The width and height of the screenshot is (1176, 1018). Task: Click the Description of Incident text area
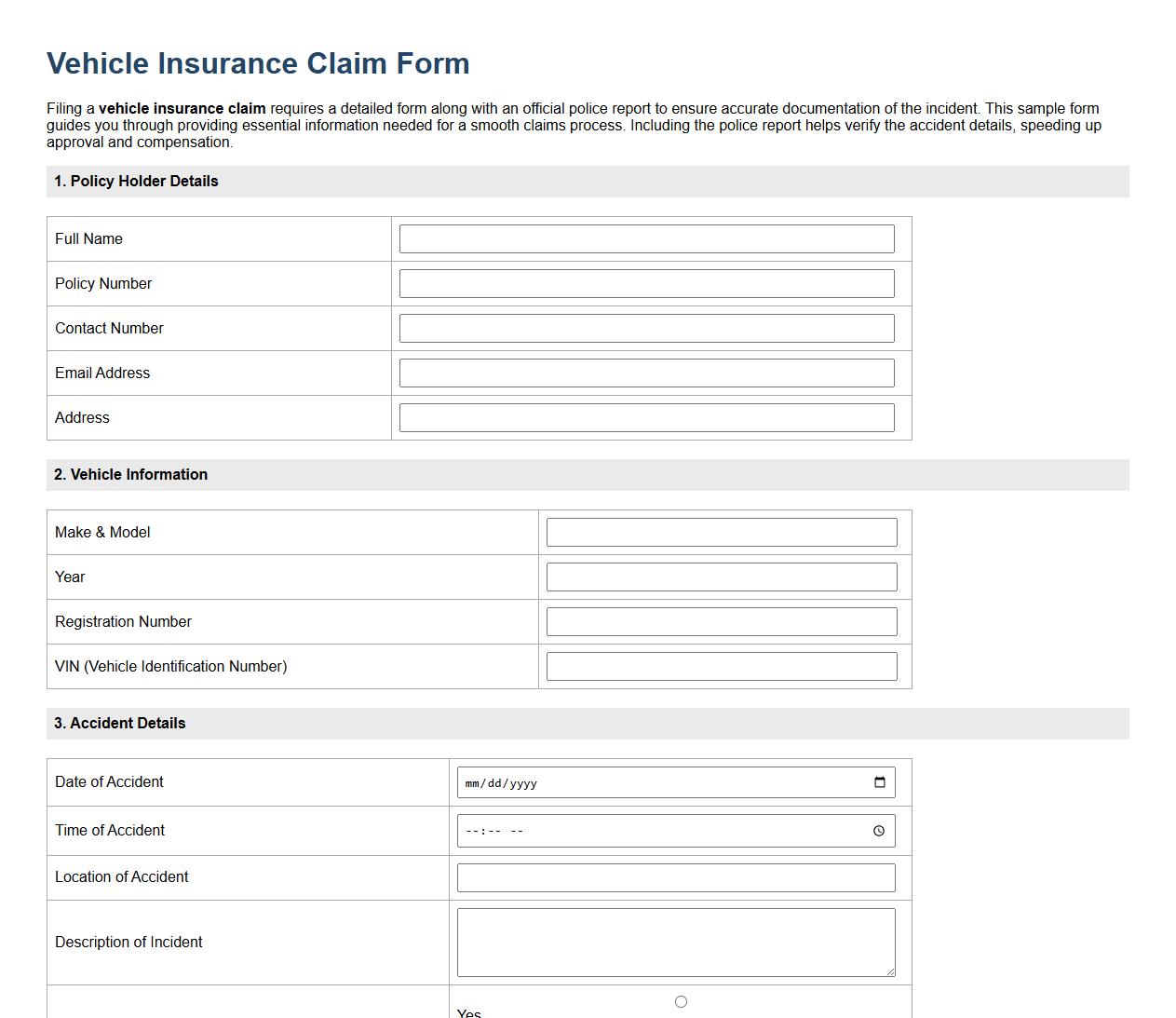[676, 941]
